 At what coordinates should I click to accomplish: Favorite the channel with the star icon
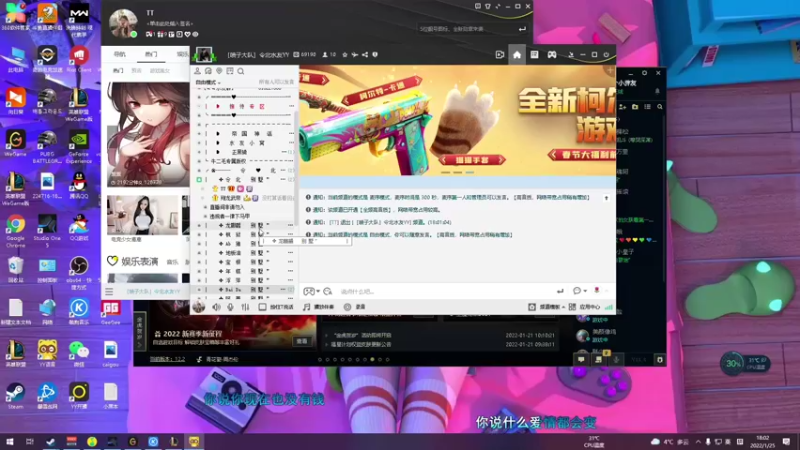(x=345, y=55)
